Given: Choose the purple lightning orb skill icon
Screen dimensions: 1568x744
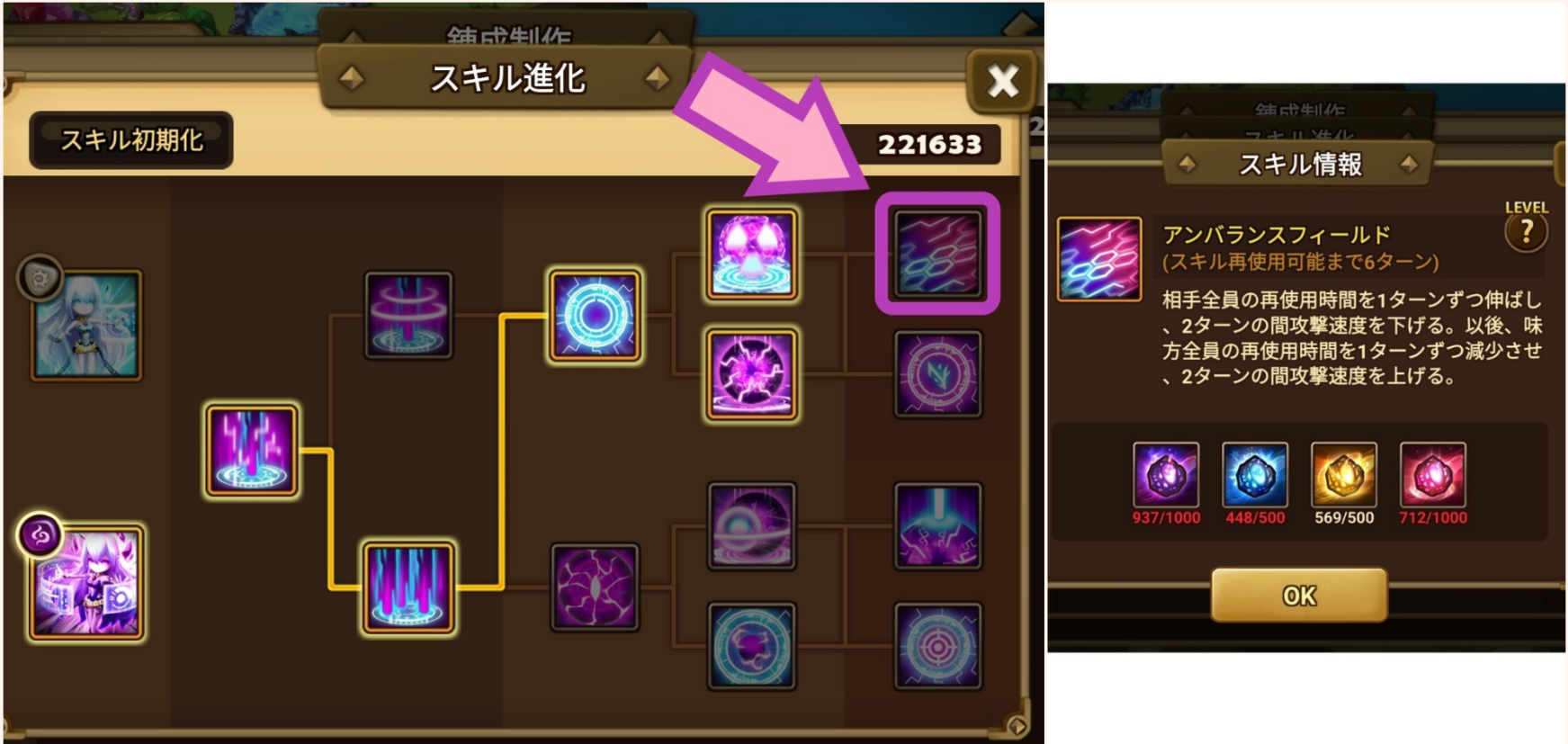Looking at the screenshot, I should pos(751,374).
